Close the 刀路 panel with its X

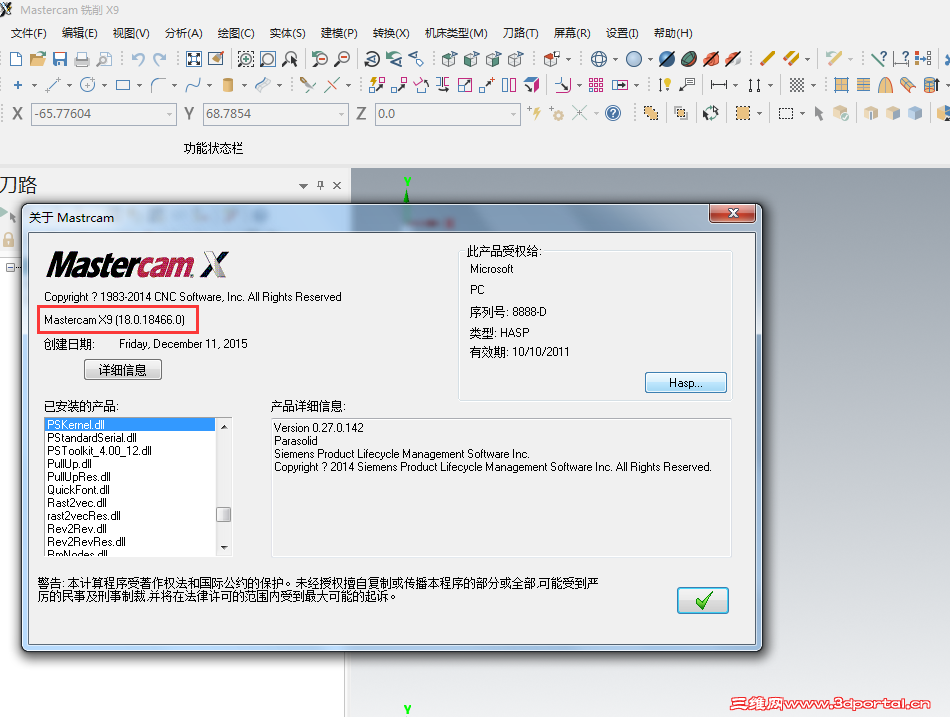click(337, 185)
